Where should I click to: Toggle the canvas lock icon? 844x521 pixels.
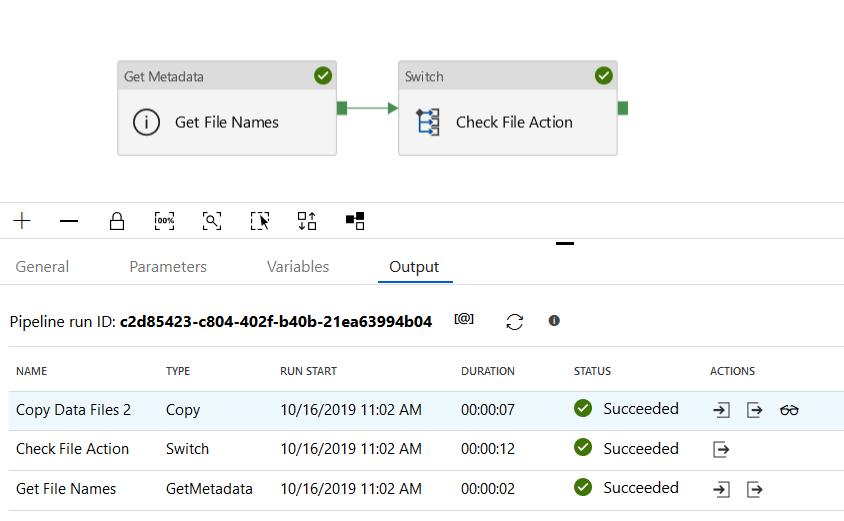(117, 221)
